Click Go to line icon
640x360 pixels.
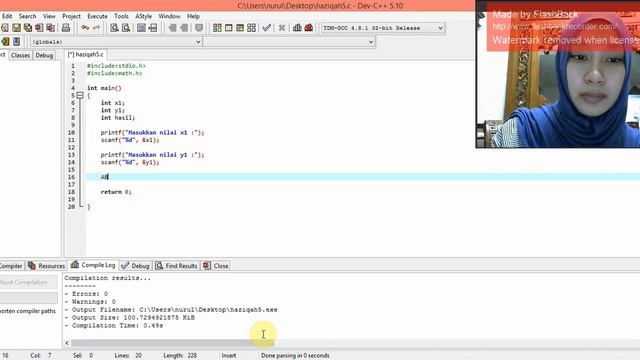(x=153, y=28)
